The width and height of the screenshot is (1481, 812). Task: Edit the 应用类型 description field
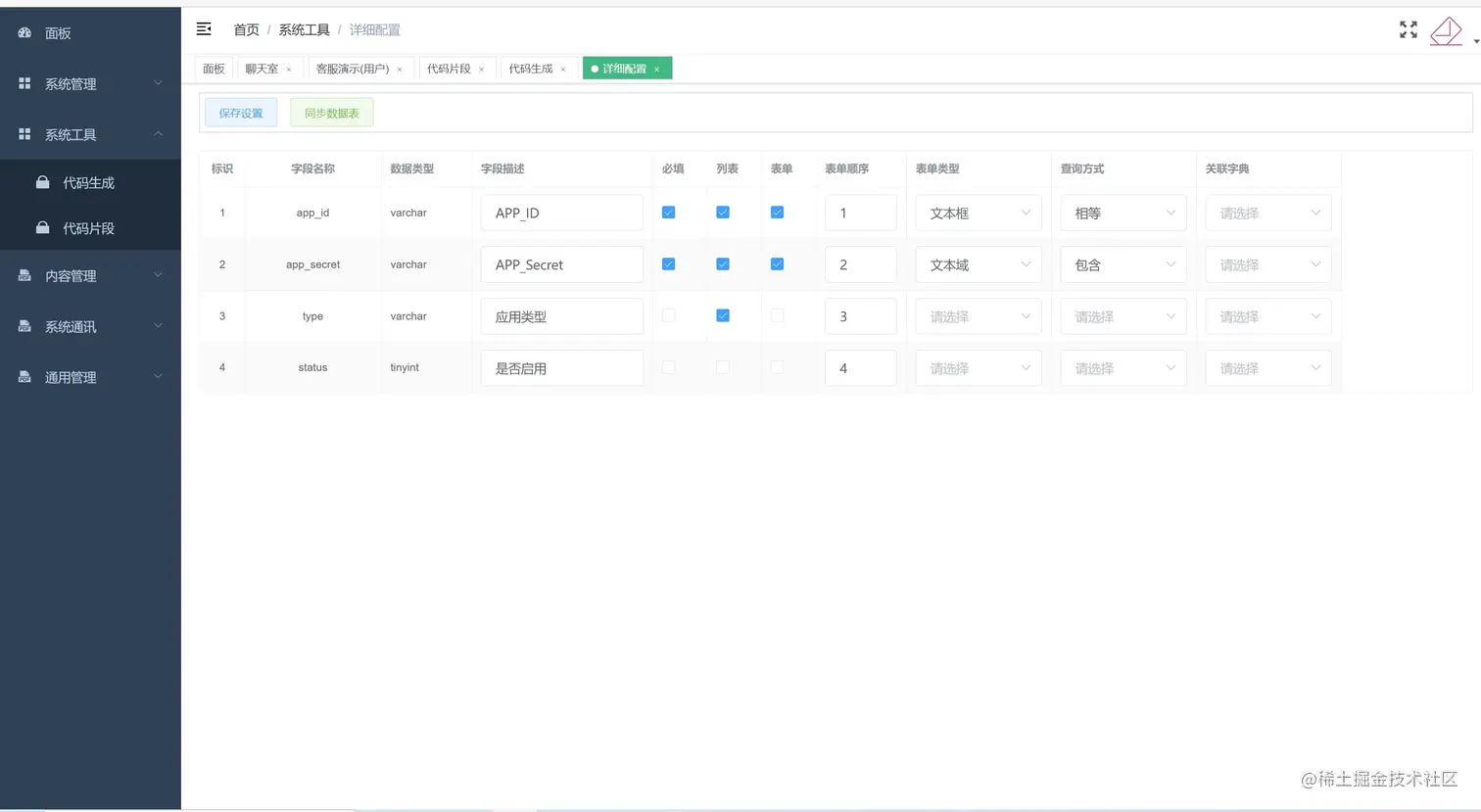pos(562,316)
